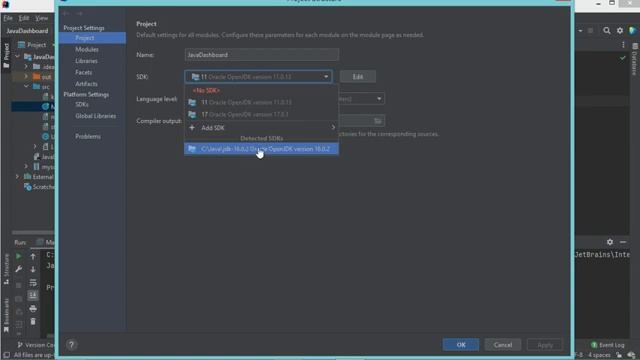The image size is (640, 360).
Task: Select Project under Project Settings
Action: [x=92, y=38]
